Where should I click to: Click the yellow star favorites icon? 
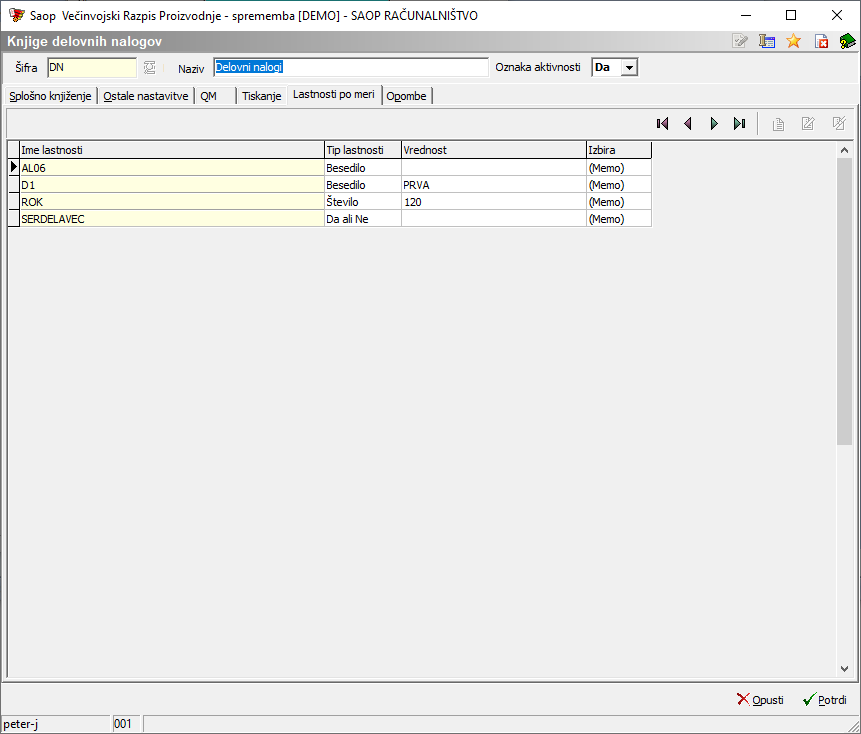point(793,41)
